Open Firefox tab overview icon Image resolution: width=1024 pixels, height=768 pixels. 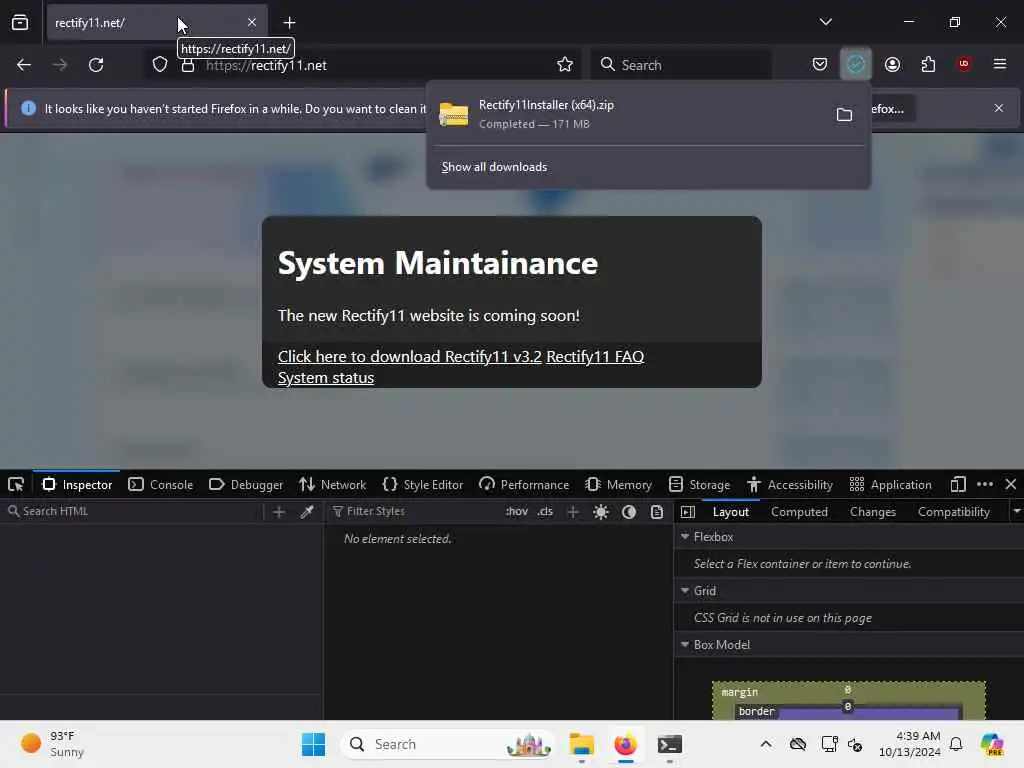(x=20, y=23)
